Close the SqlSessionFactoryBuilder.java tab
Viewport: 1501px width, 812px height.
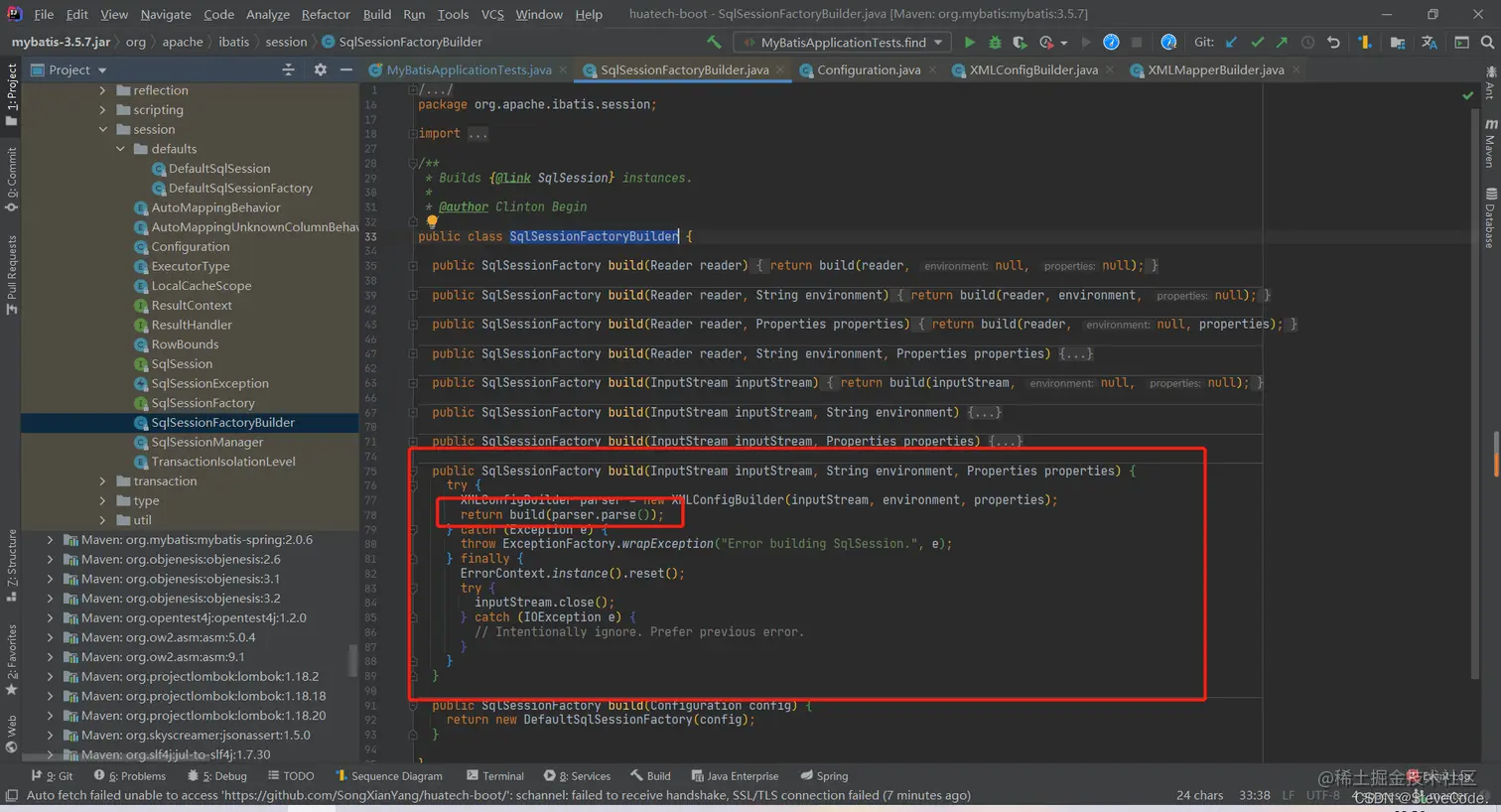[x=780, y=70]
